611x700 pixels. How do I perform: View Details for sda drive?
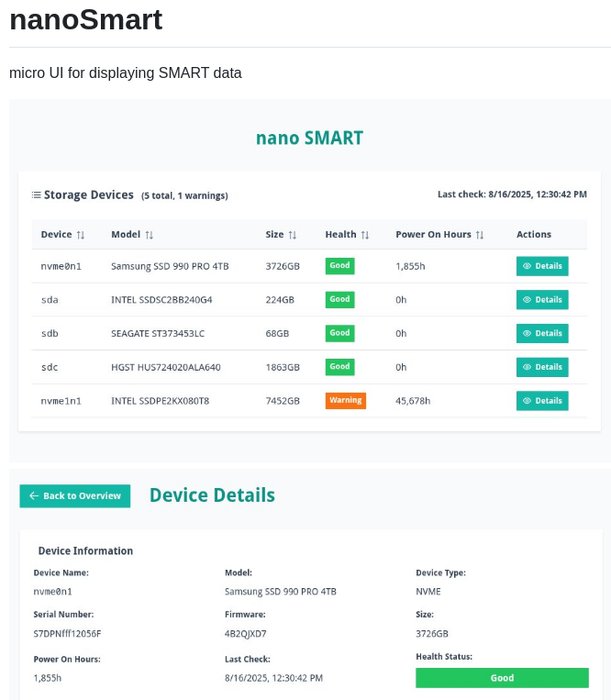[542, 300]
